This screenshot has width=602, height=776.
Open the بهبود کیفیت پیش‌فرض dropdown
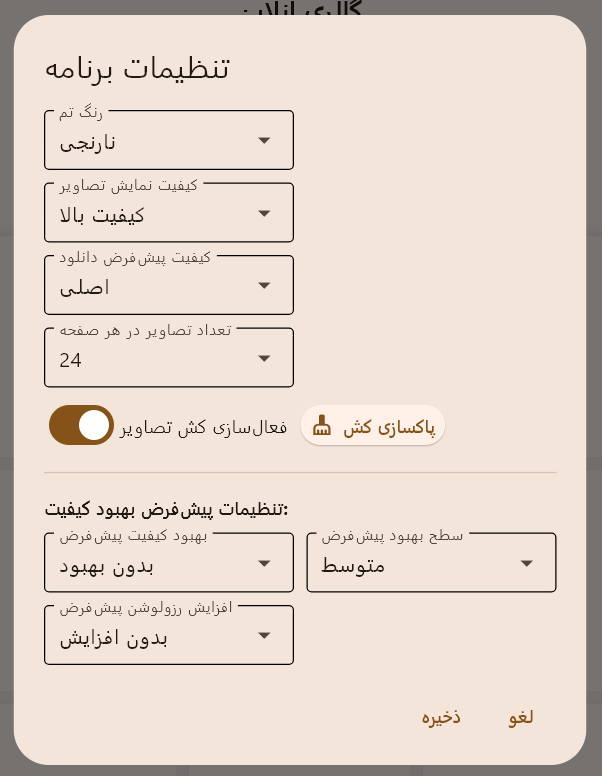pyautogui.click(x=168, y=563)
